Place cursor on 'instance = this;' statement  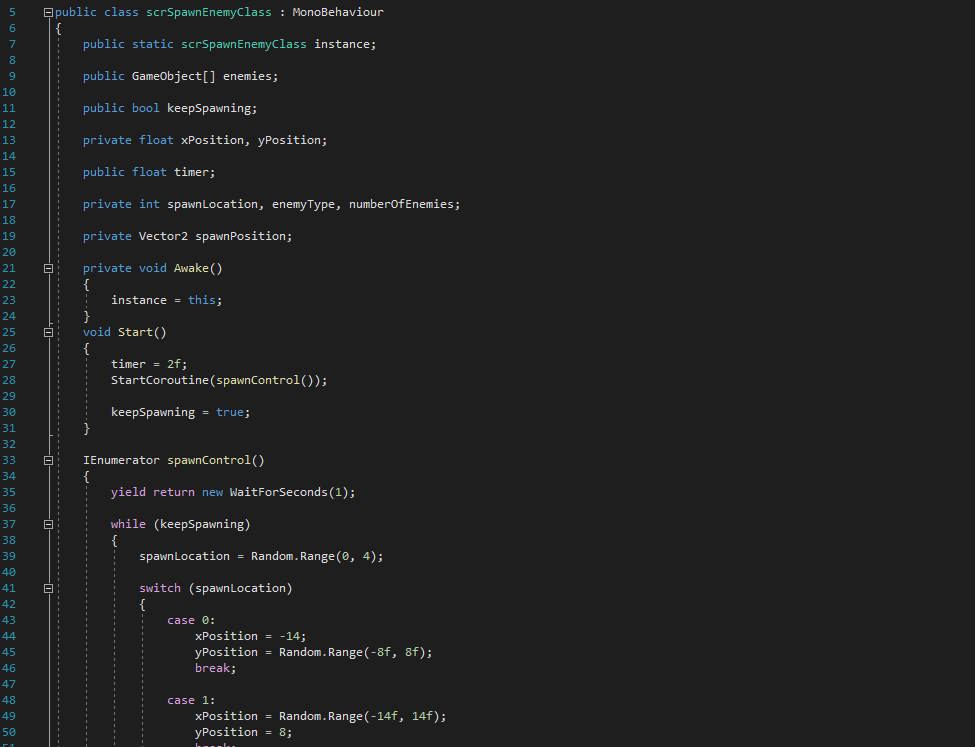[x=166, y=300]
